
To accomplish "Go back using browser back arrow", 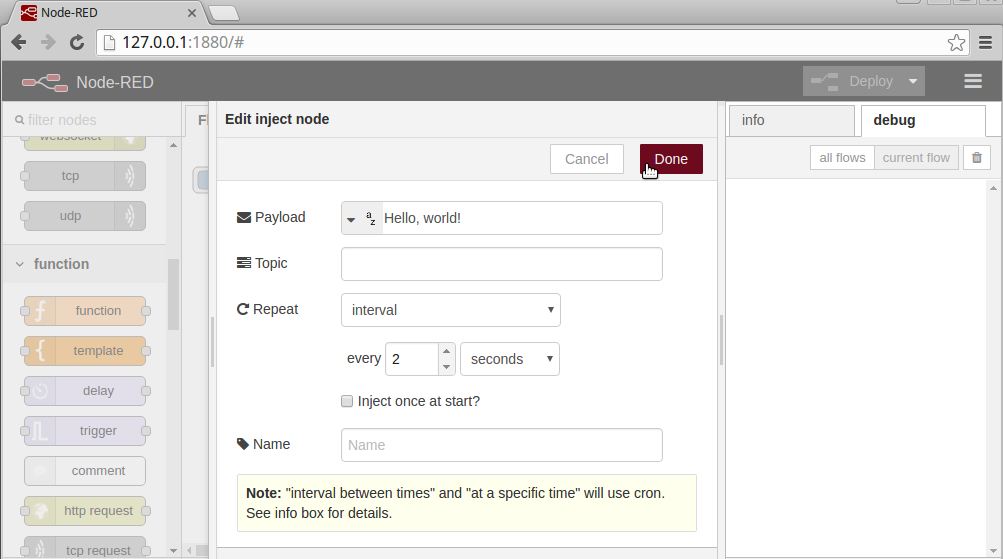I will (19, 42).
